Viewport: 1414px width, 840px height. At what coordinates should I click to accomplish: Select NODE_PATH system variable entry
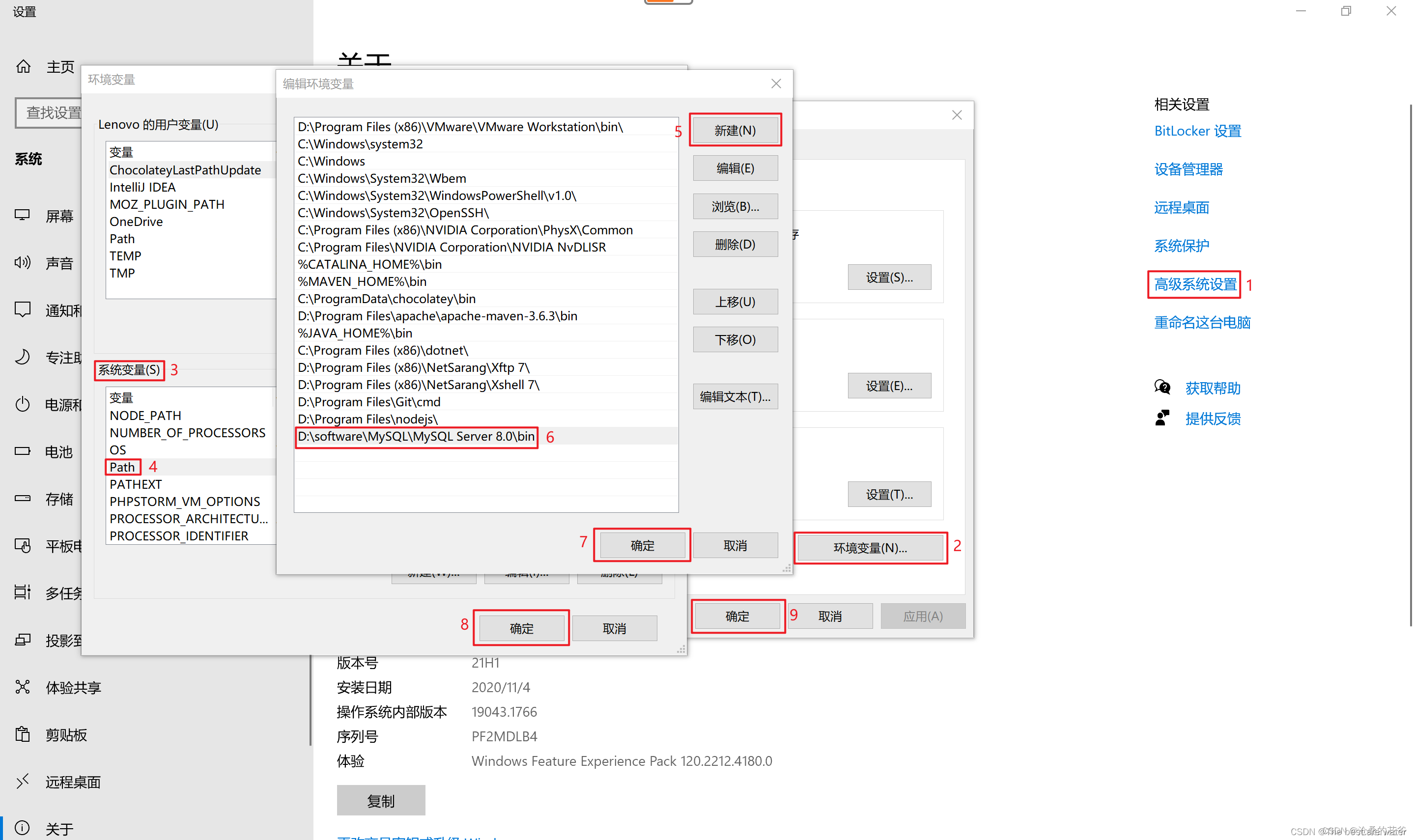click(x=146, y=415)
